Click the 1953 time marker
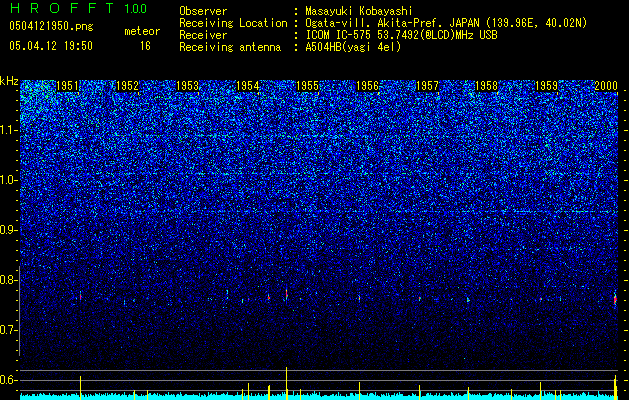This screenshot has width=629, height=400. [187, 86]
